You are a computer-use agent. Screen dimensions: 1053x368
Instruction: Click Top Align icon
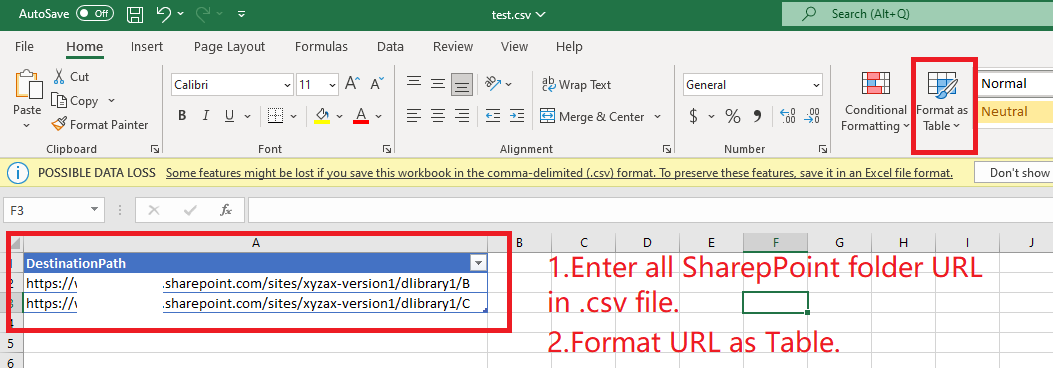pyautogui.click(x=414, y=83)
